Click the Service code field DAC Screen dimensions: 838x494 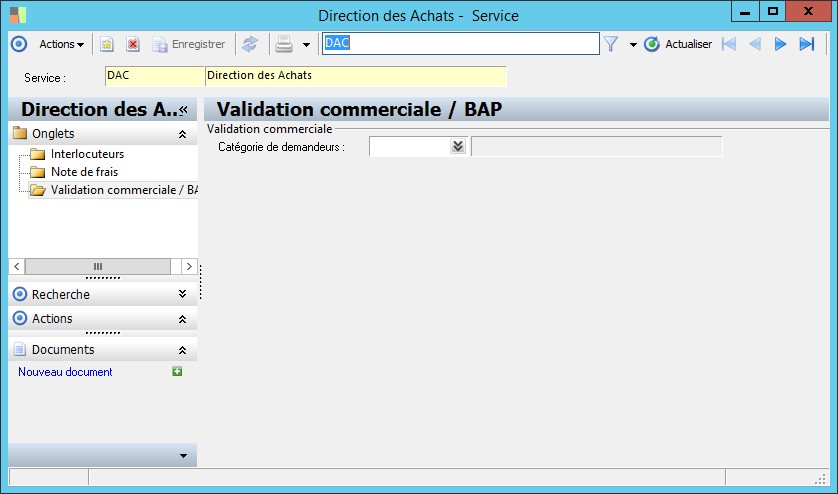(x=154, y=76)
